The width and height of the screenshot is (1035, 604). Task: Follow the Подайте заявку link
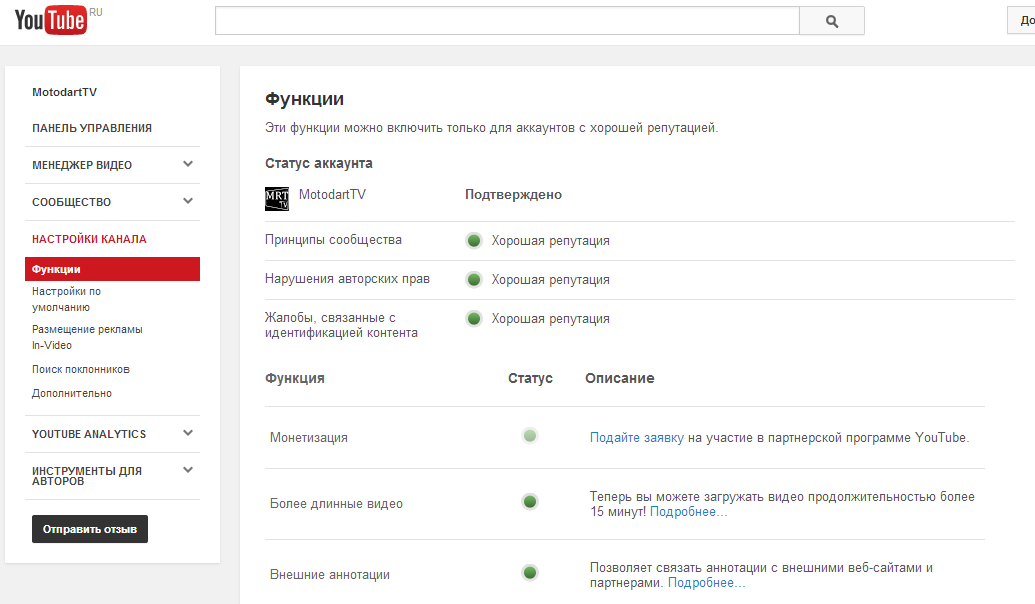point(636,438)
